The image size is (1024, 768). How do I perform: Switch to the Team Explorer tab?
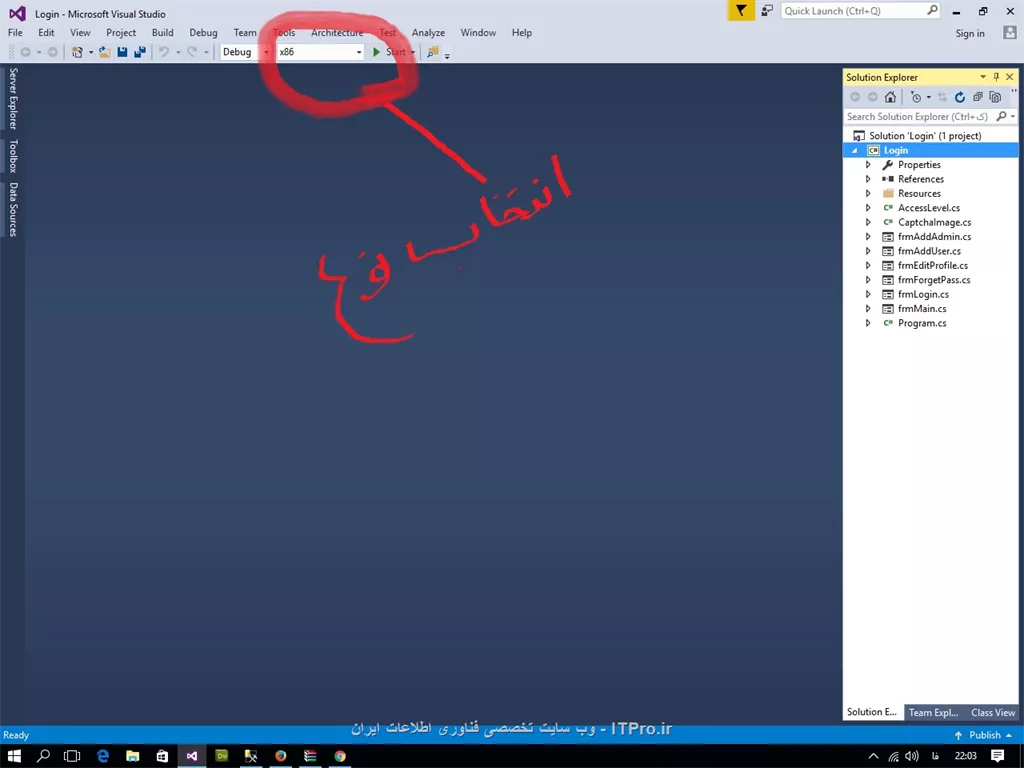933,712
